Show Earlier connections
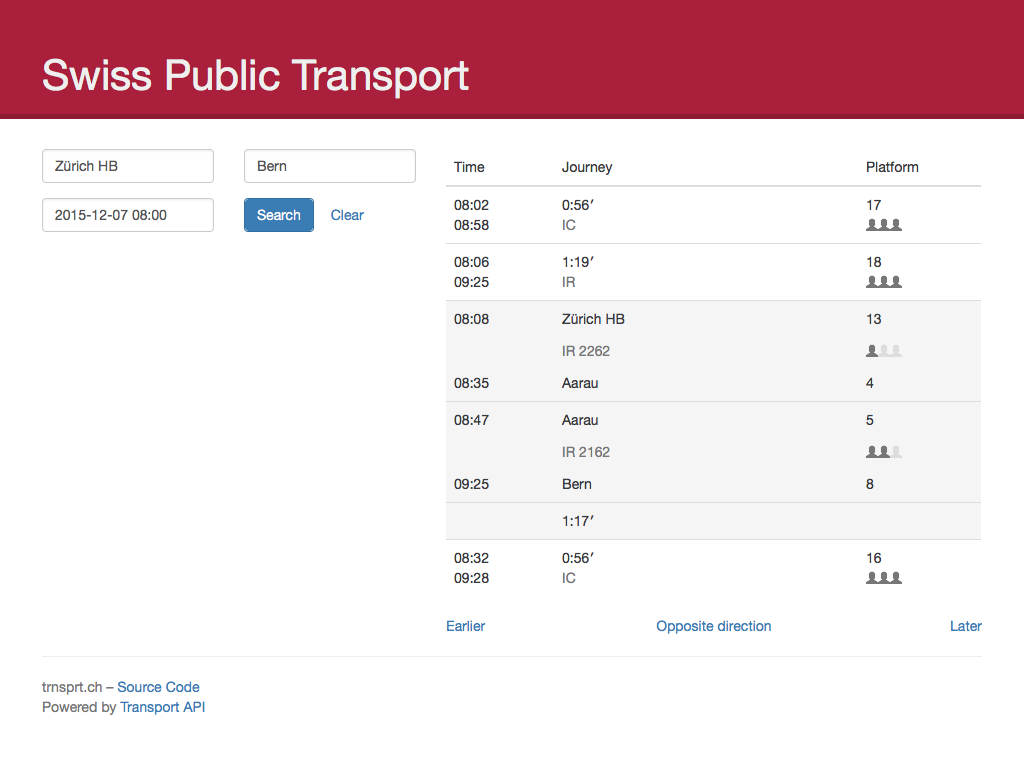 coord(466,626)
